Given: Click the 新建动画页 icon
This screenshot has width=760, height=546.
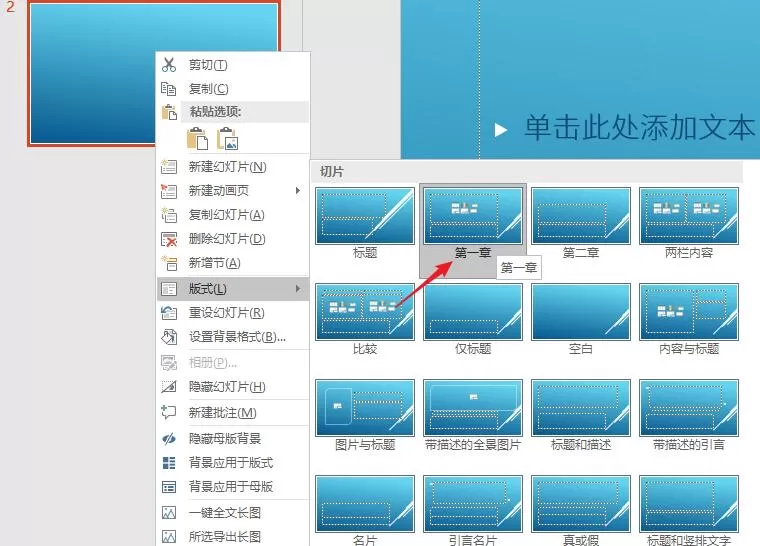Looking at the screenshot, I should pos(169,191).
